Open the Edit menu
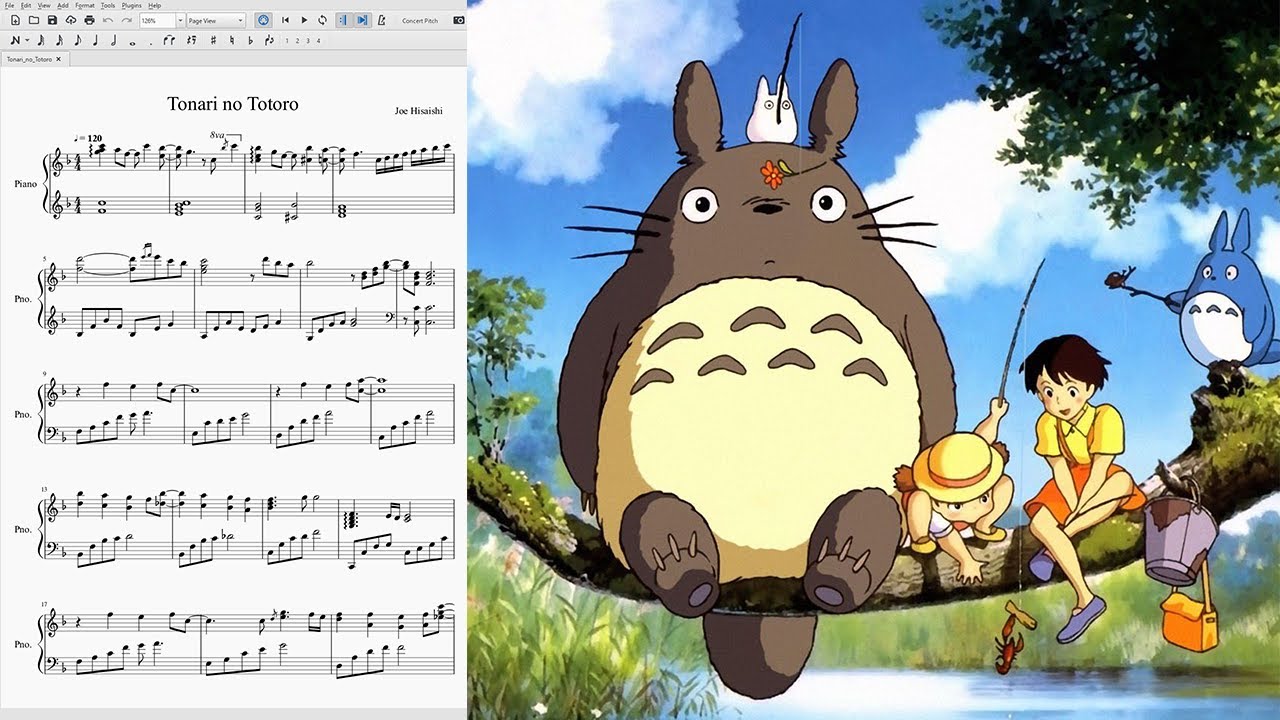The height and width of the screenshot is (720, 1280). 26,6
